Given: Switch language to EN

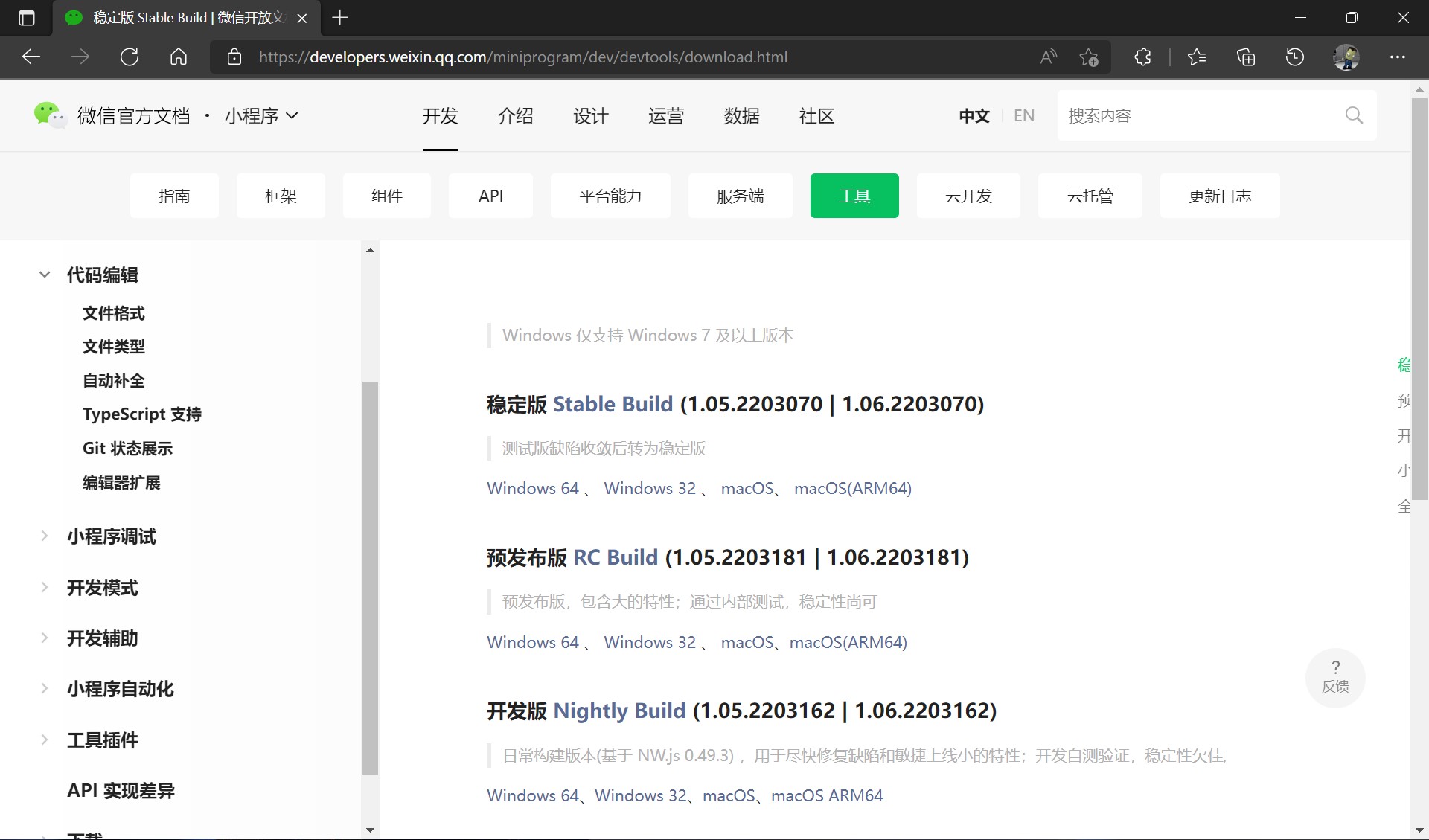Looking at the screenshot, I should [1023, 115].
